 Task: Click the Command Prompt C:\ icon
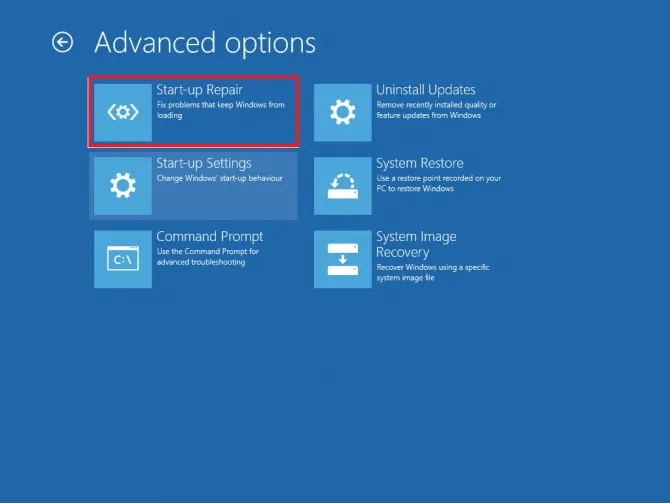tap(123, 259)
